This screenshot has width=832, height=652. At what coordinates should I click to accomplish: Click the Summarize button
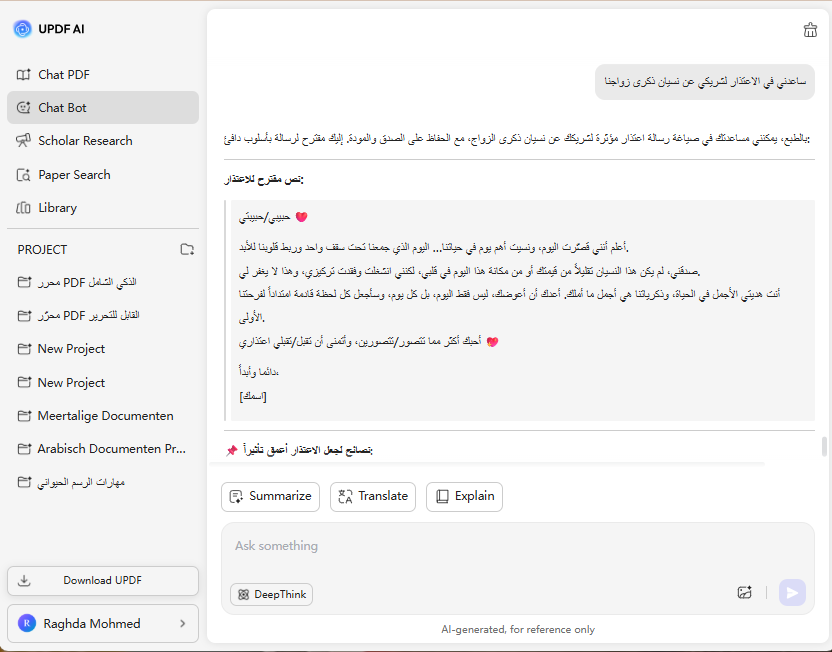click(x=271, y=497)
